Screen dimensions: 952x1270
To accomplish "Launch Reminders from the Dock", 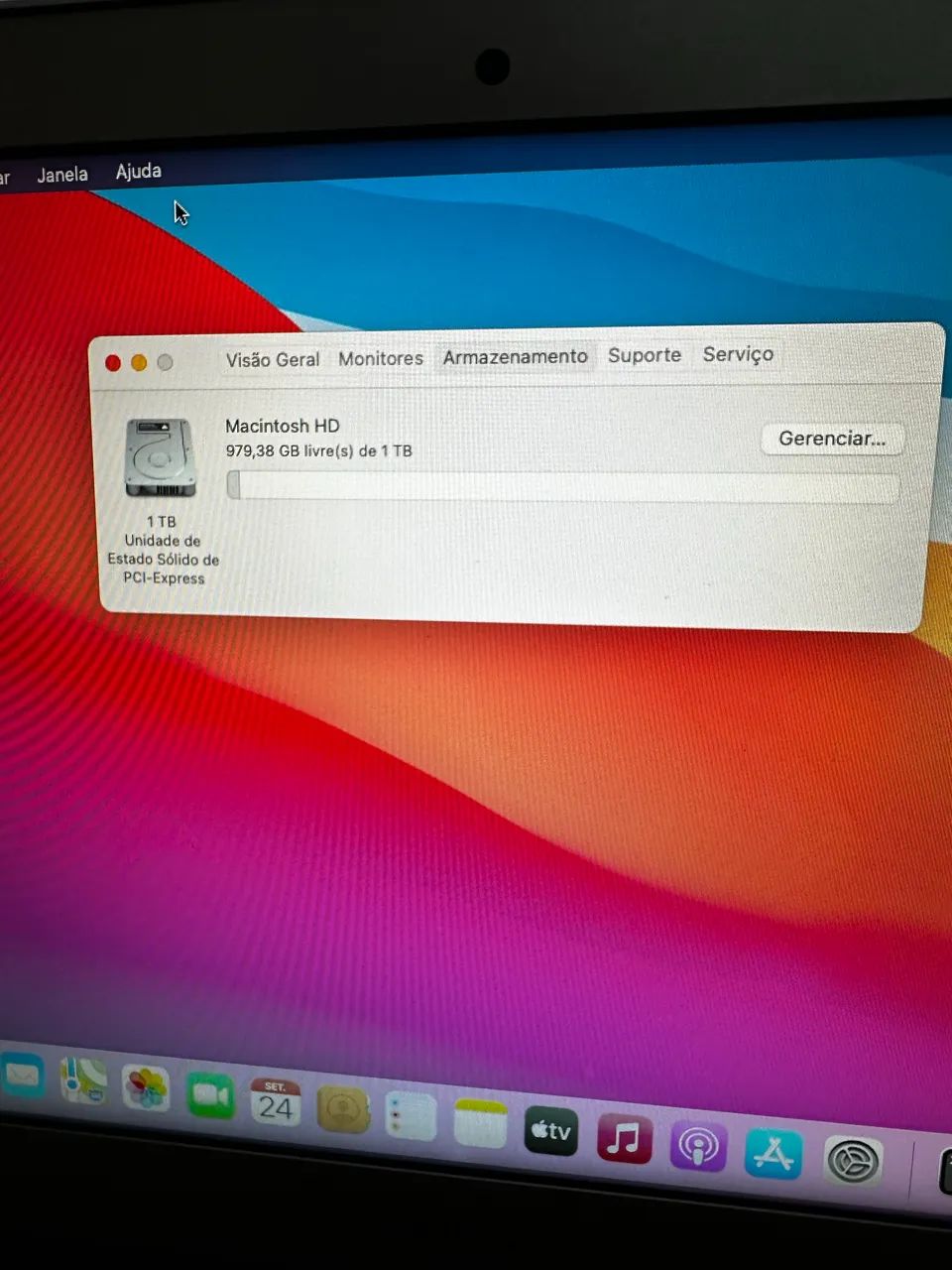I will coord(411,1116).
